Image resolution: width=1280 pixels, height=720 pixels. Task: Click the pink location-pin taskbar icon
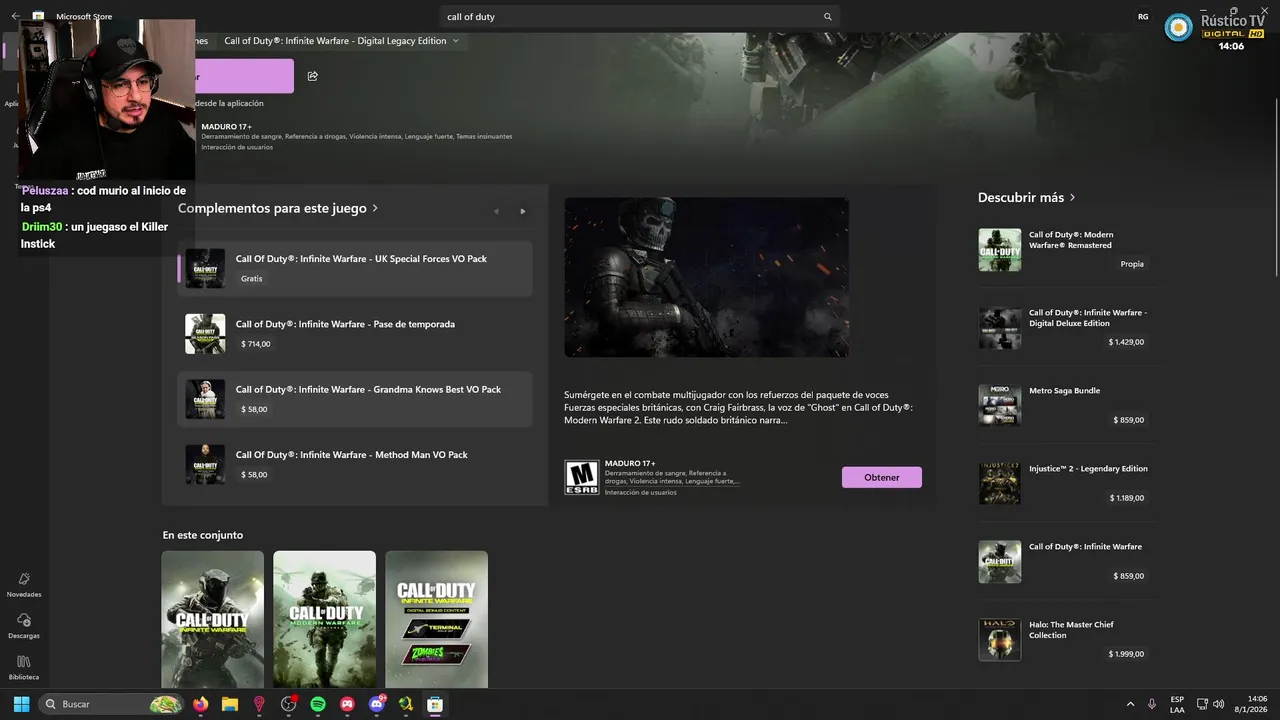259,704
